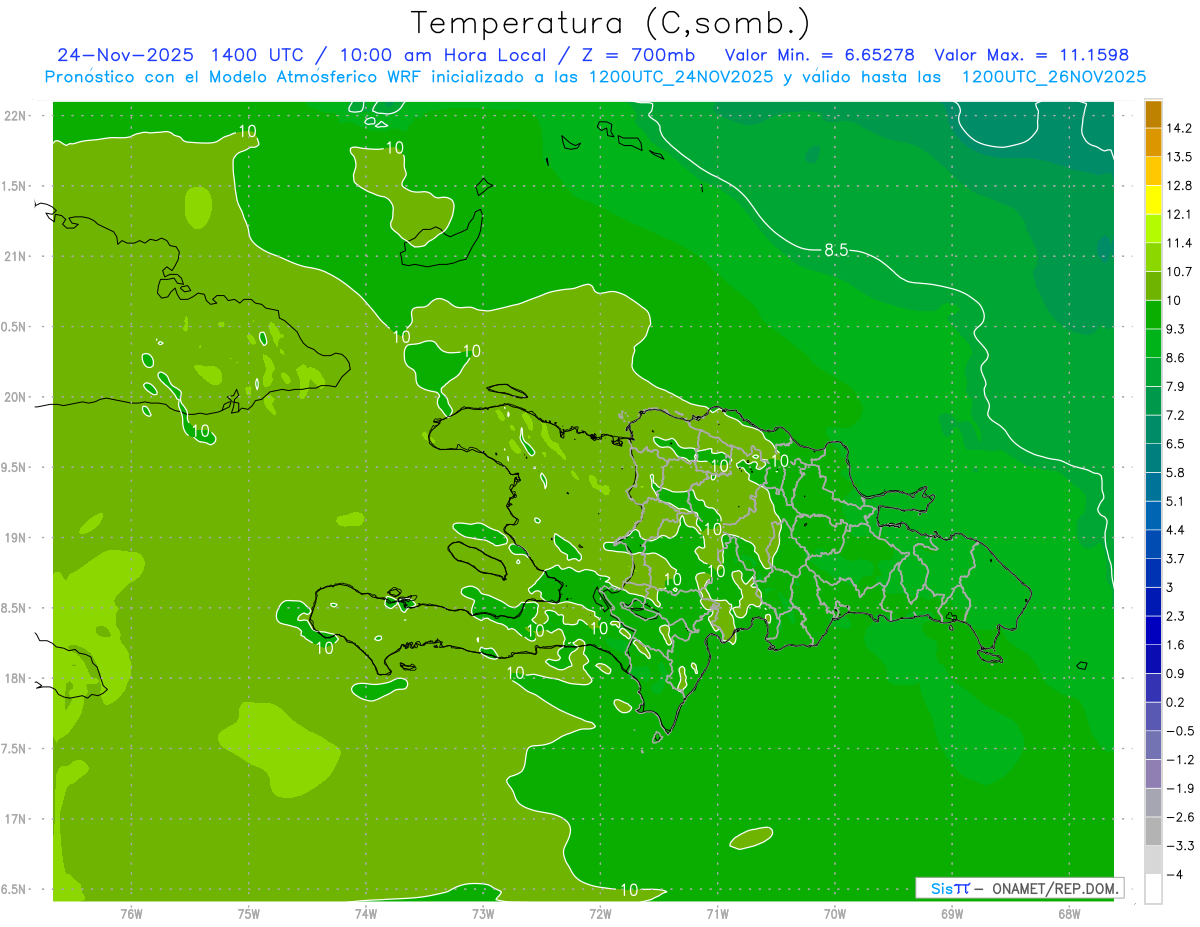The image size is (1200, 927).
Task: Click the "21N" latitude label
Action: tap(16, 257)
